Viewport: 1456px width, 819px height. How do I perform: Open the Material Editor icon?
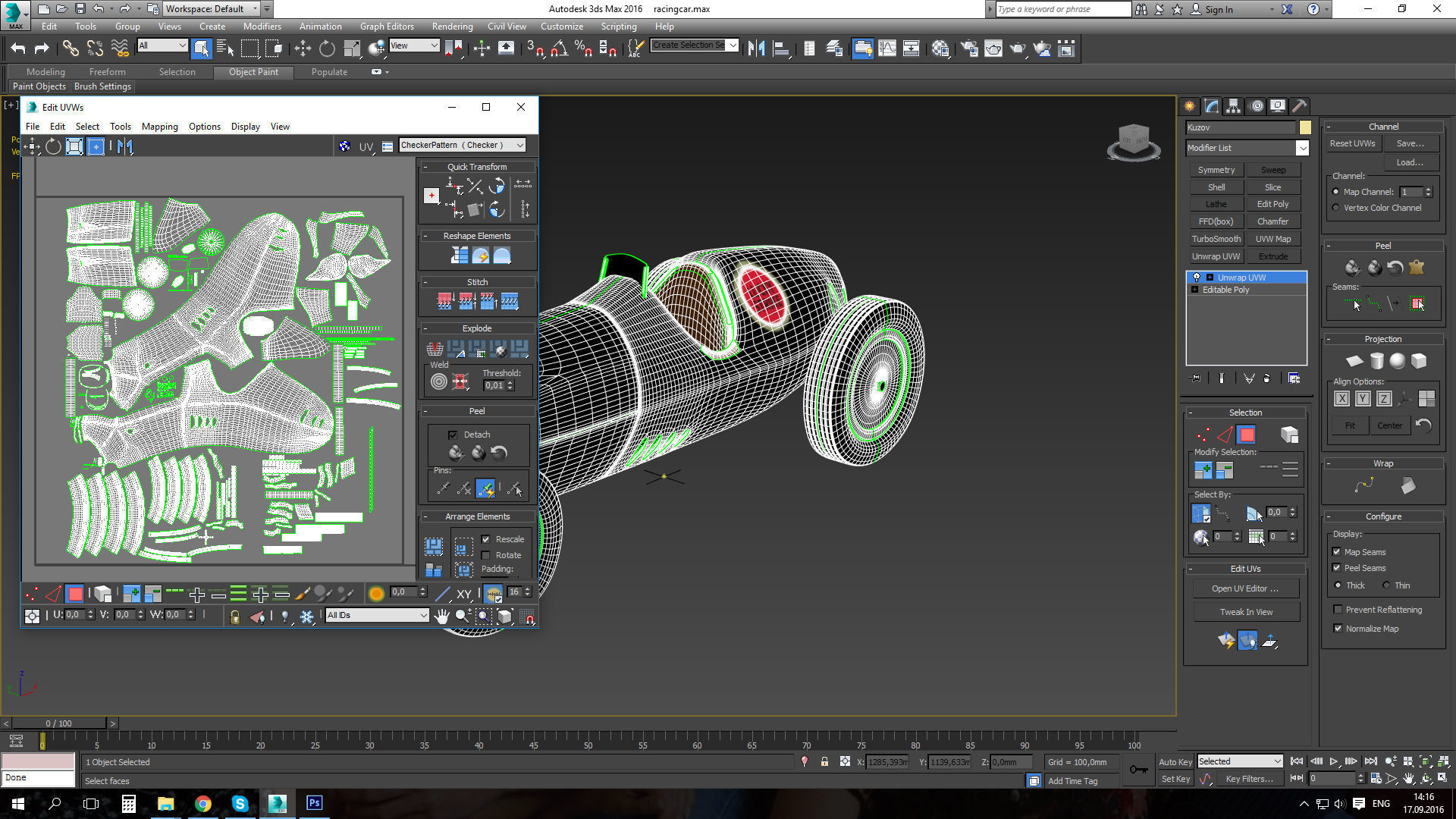(940, 49)
